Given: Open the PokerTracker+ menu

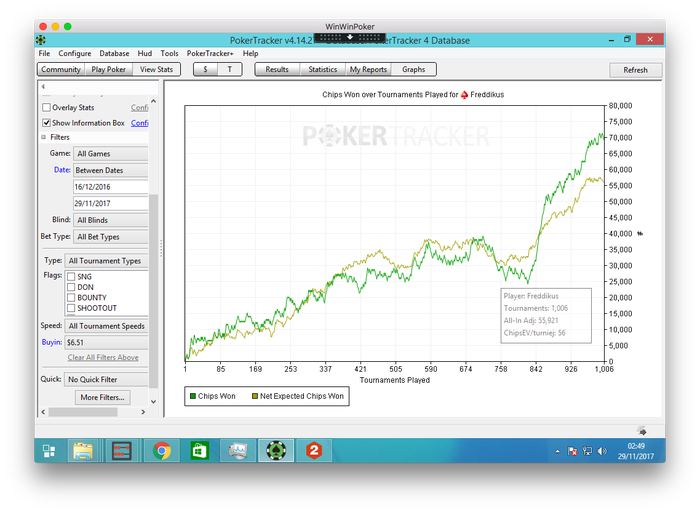Looking at the screenshot, I should 210,54.
